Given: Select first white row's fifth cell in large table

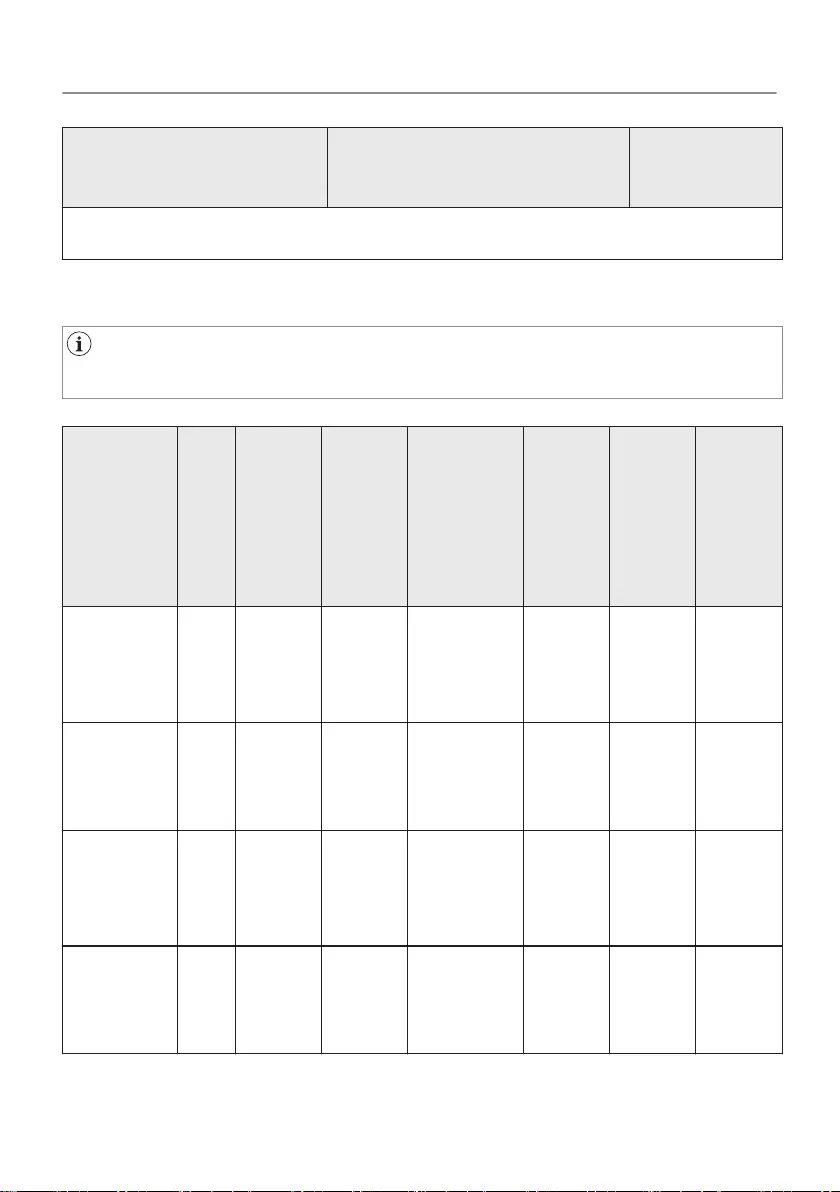Looking at the screenshot, I should coord(465,663).
